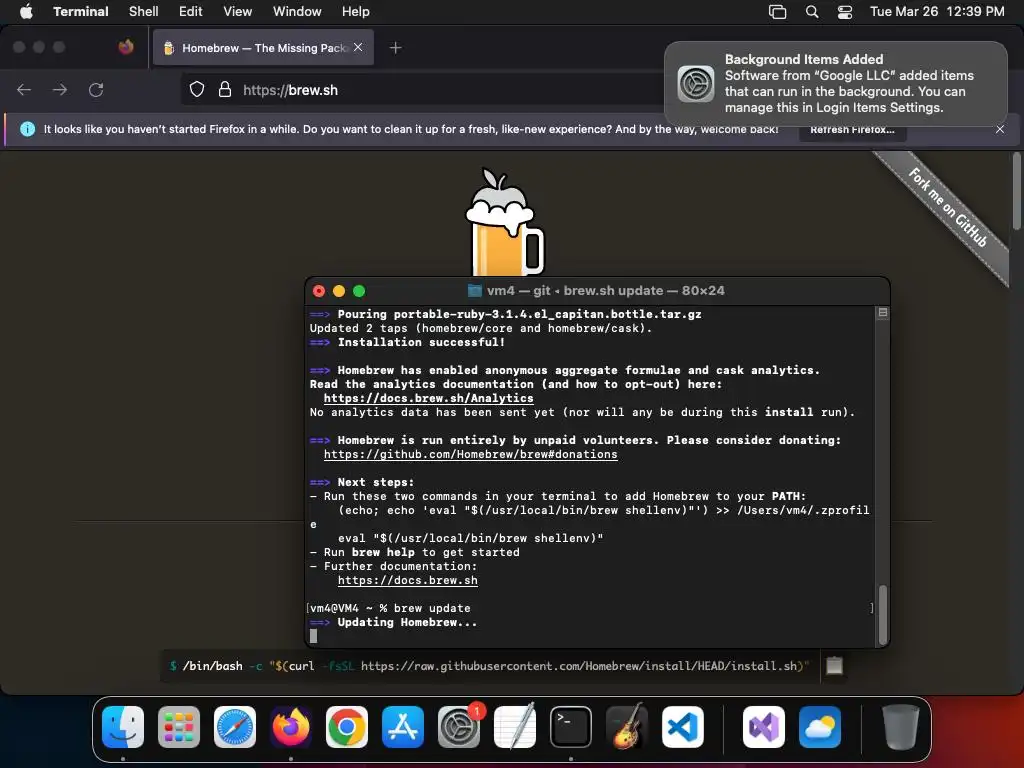The image size is (1024, 768).
Task: Open the purple Visual Studio dock icon
Action: coord(764,727)
